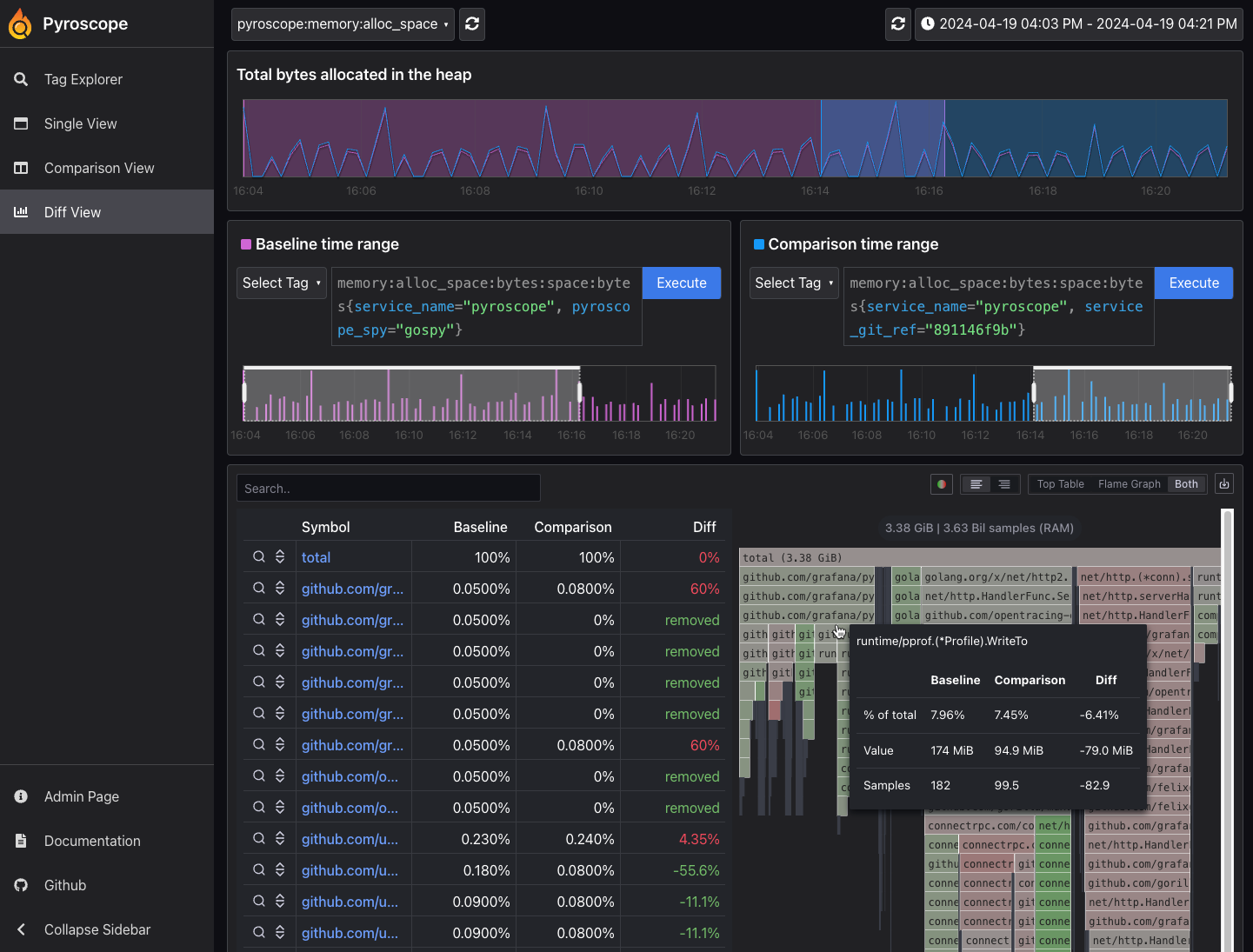Click search magnifier icon in 'total' row
This screenshot has height=952, width=1253.
coord(259,557)
